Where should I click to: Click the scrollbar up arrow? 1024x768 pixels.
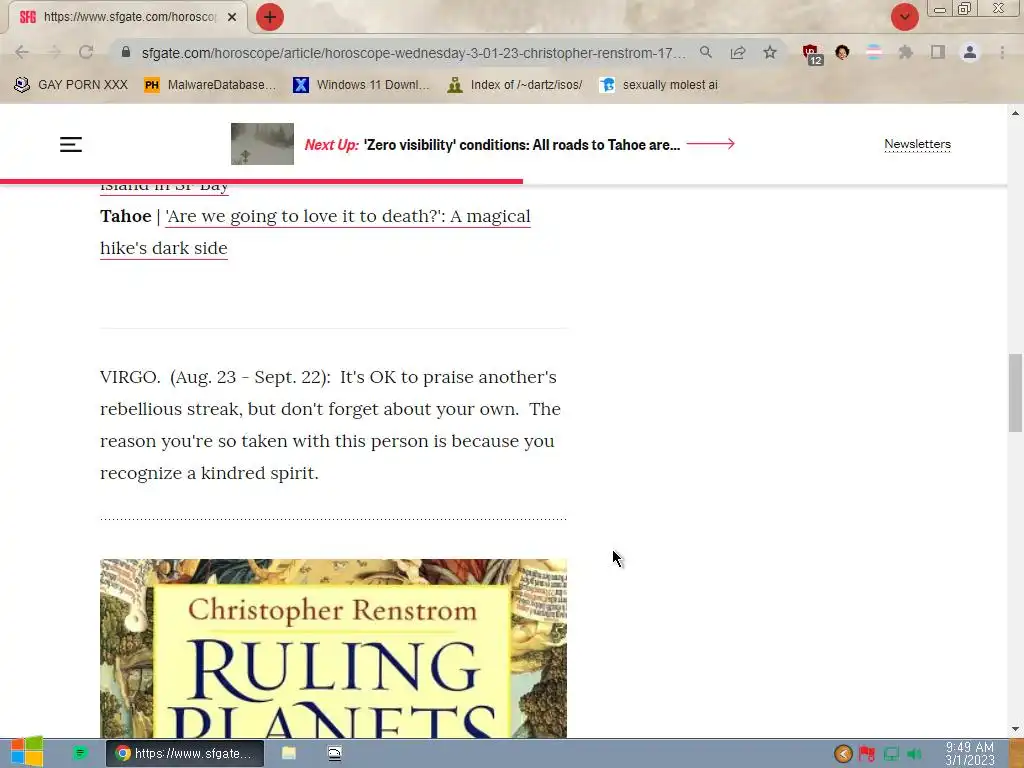coord(1015,113)
